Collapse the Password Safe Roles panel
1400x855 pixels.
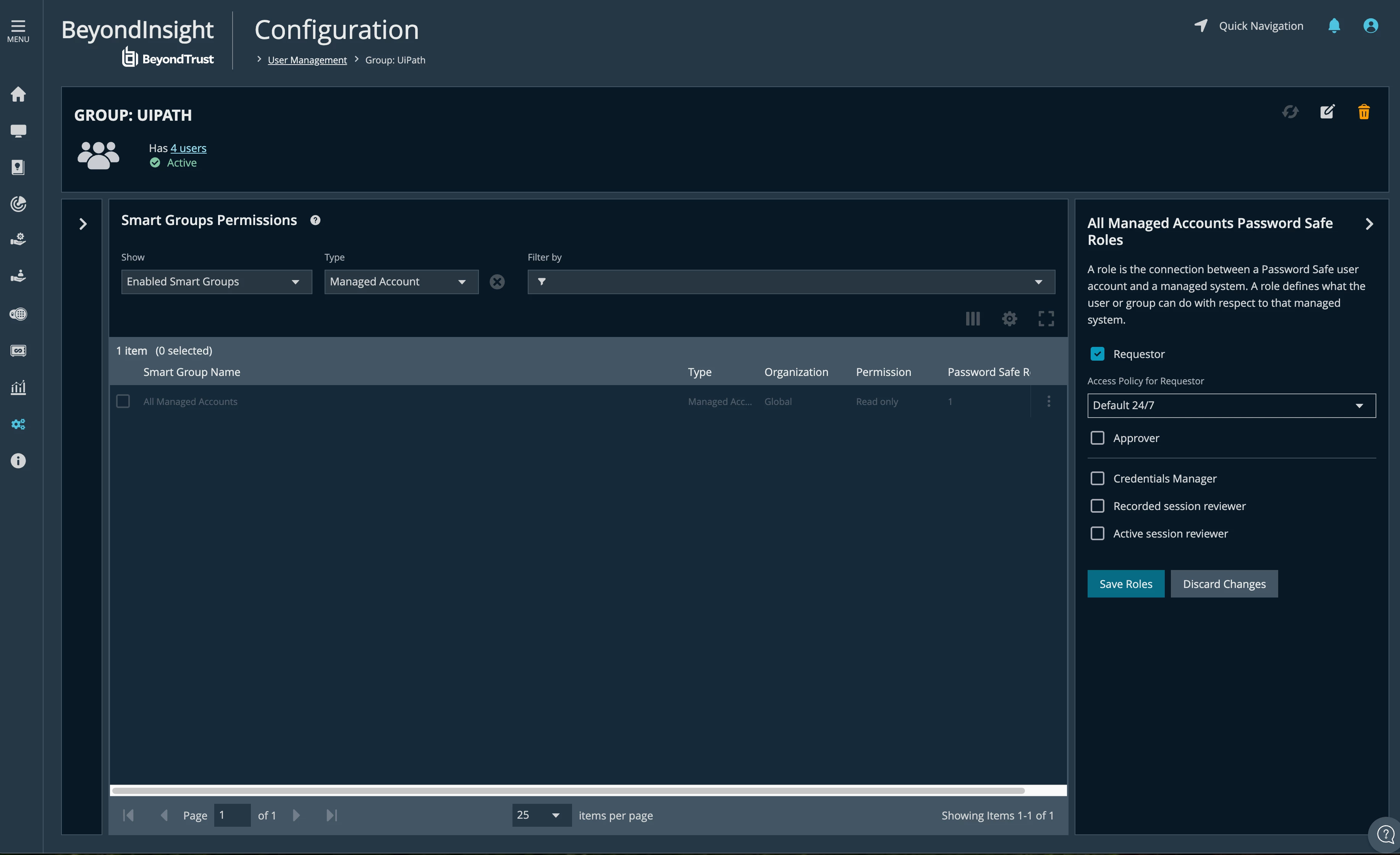[1369, 224]
